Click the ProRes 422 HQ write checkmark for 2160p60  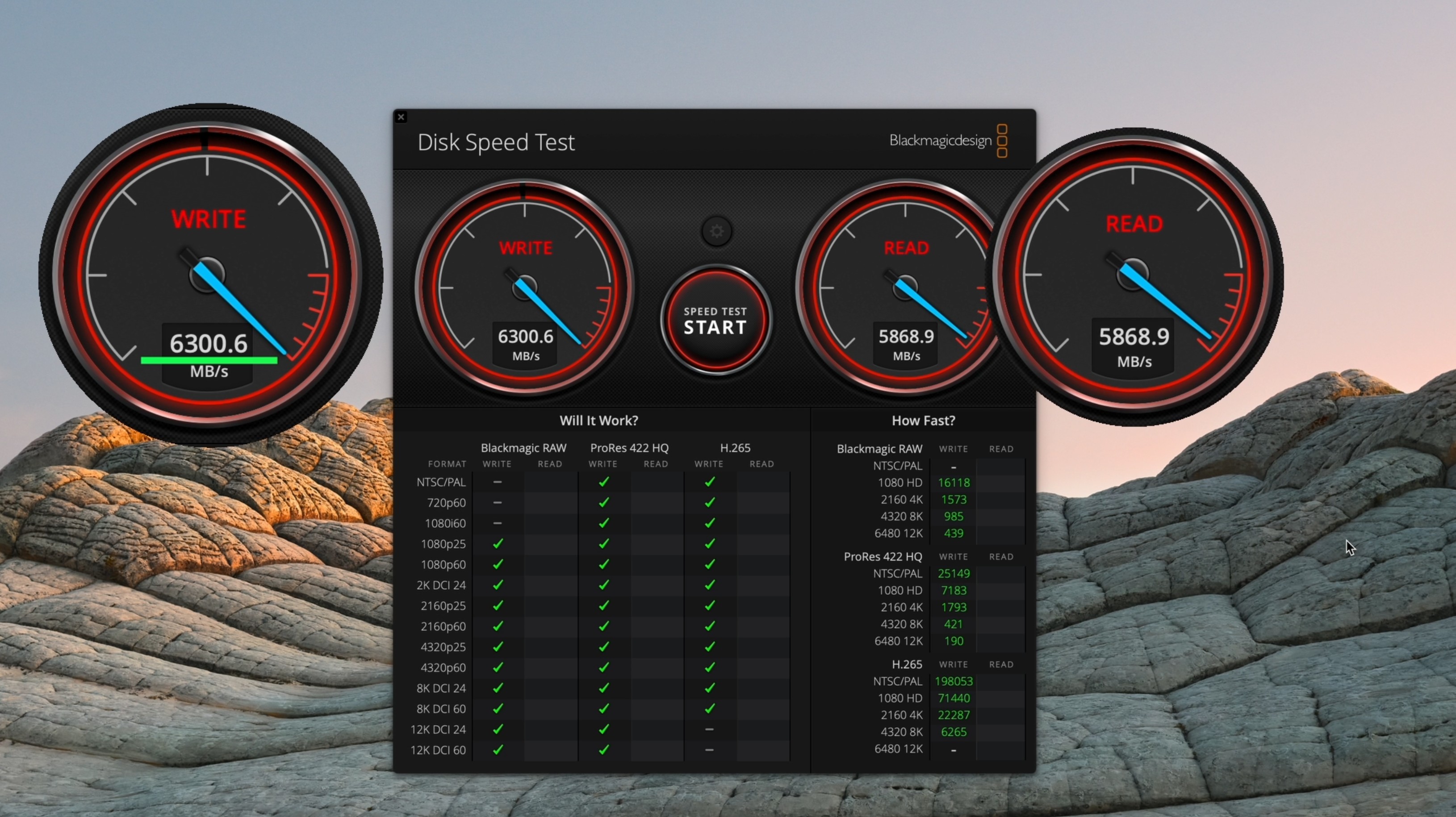pos(604,626)
